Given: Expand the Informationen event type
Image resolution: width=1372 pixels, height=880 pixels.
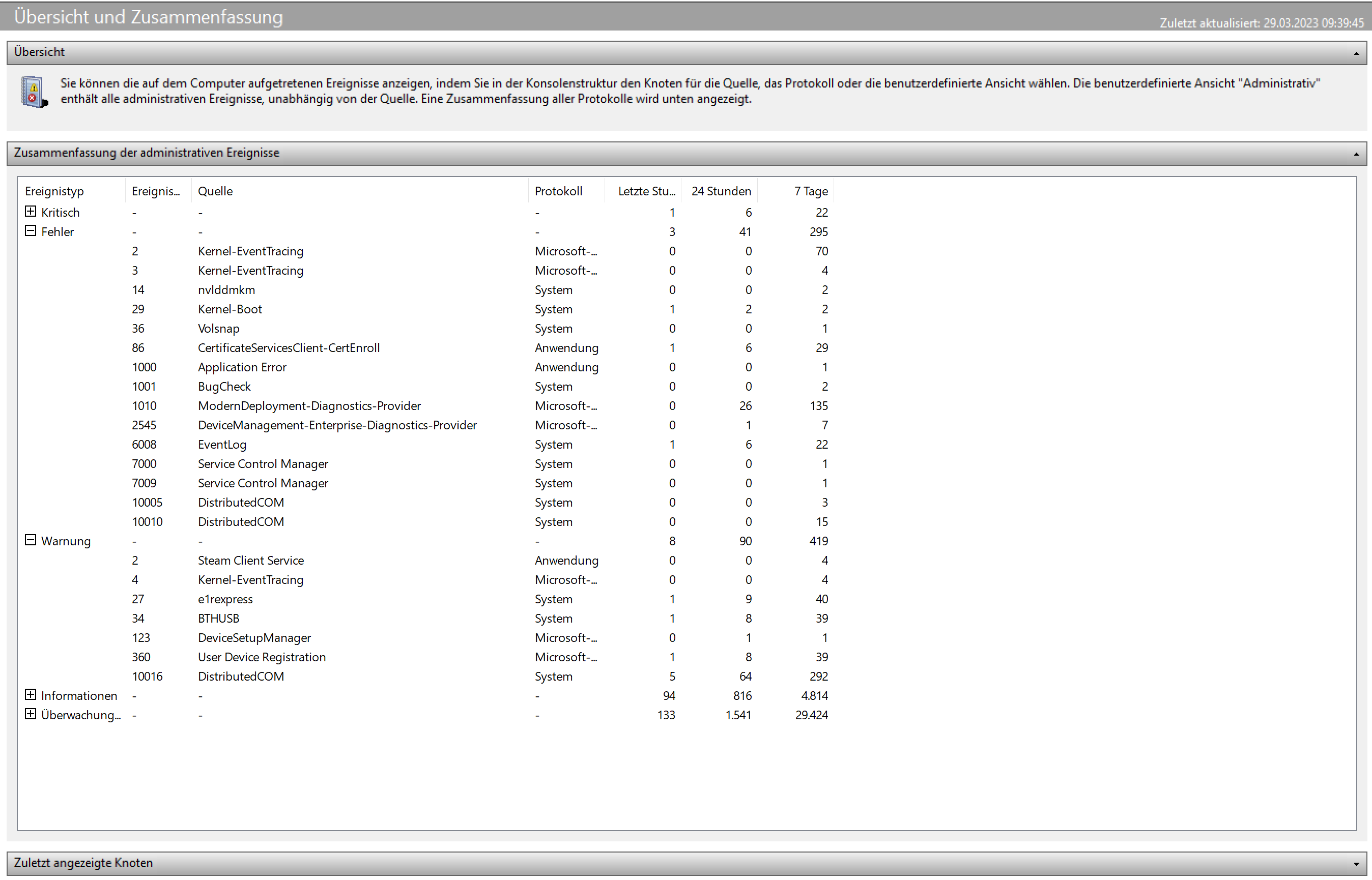Looking at the screenshot, I should [31, 695].
